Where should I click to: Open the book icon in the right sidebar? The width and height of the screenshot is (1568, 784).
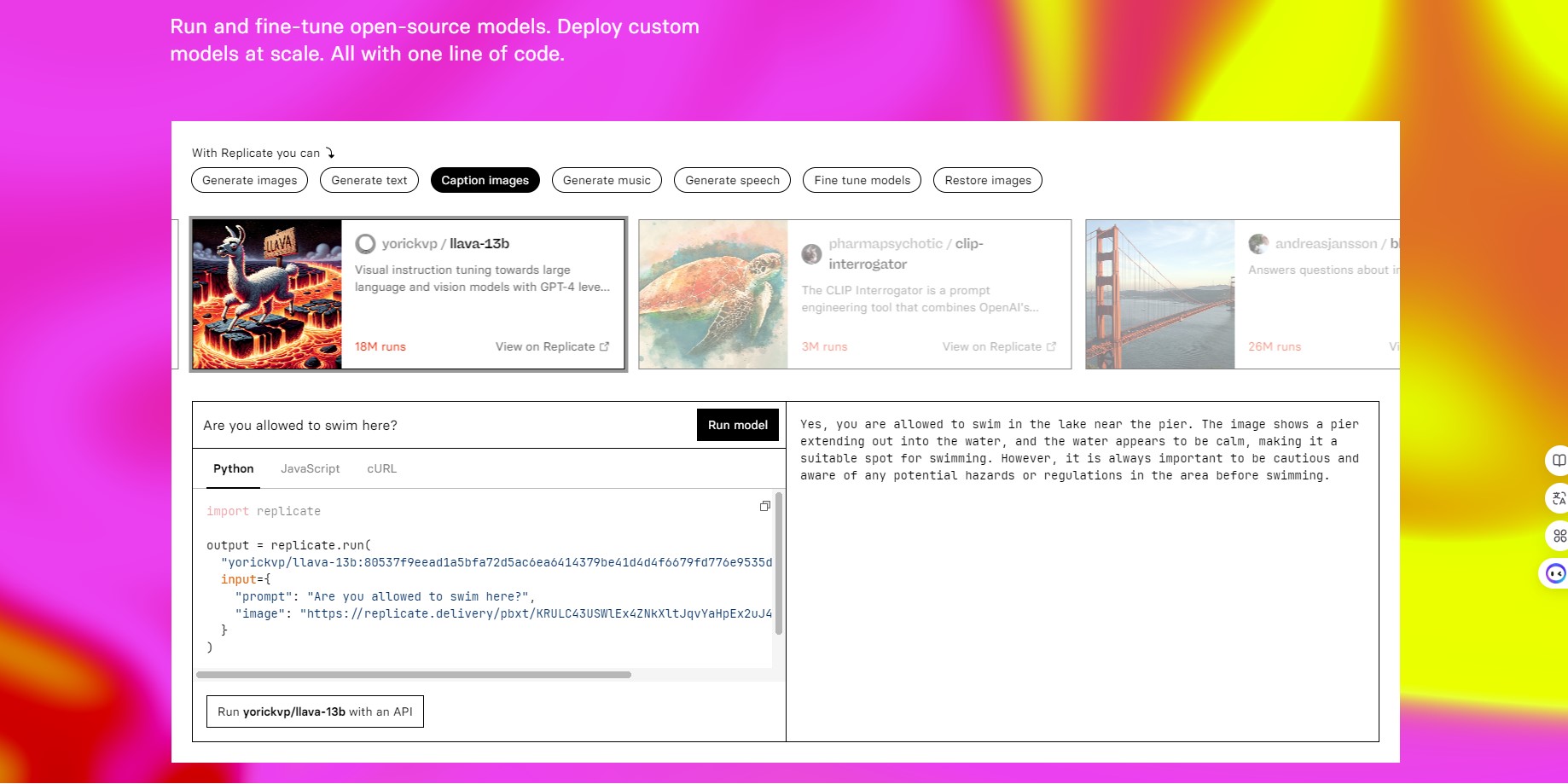pyautogui.click(x=1558, y=461)
